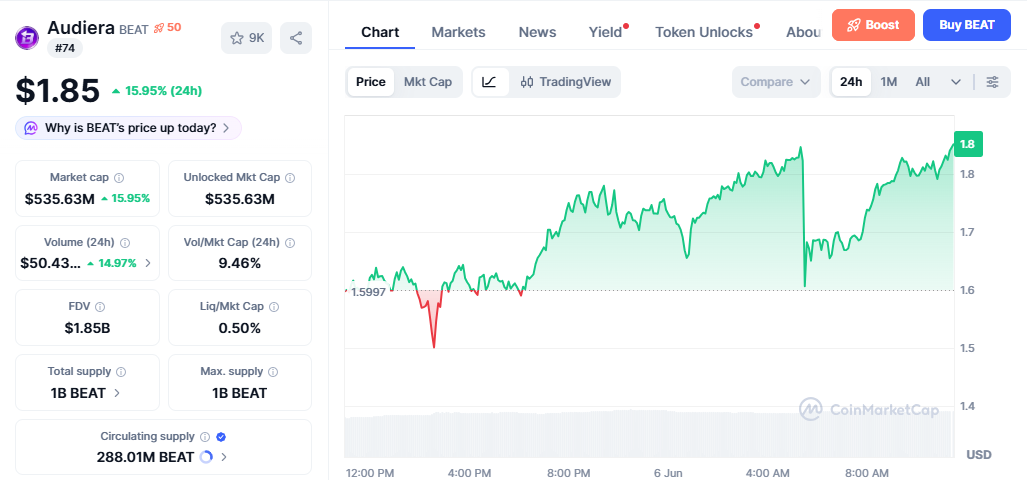This screenshot has width=1027, height=480.
Task: Click the Audiera purple coin logo
Action: (27, 37)
